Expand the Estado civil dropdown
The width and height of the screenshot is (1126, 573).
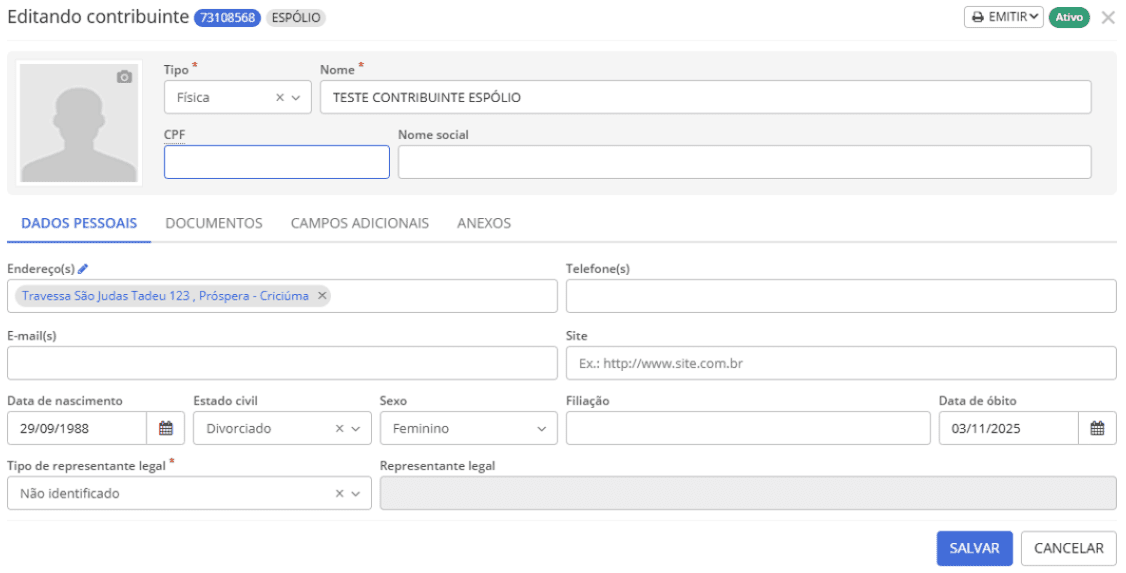(356, 428)
